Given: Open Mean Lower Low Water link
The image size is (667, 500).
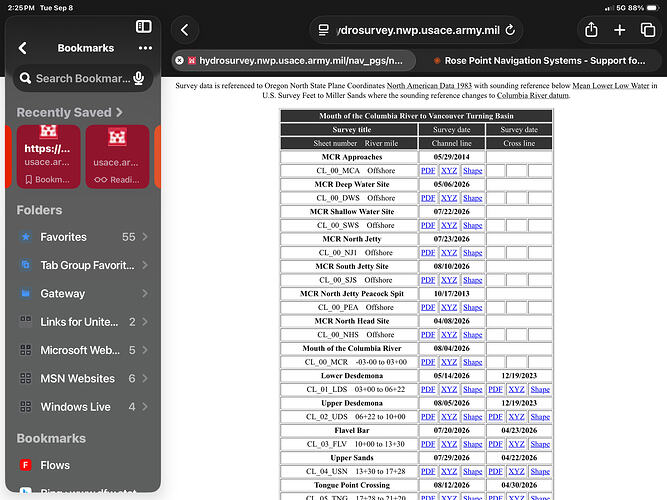Looking at the screenshot, I should click(610, 86).
